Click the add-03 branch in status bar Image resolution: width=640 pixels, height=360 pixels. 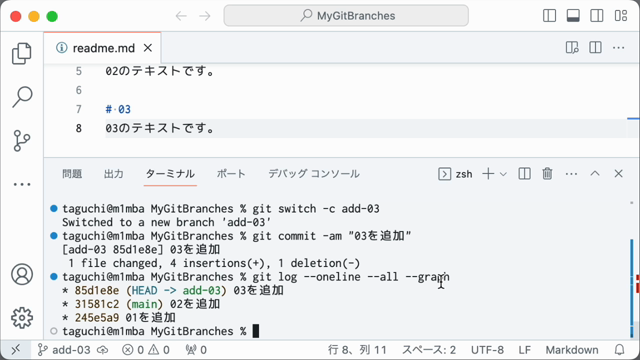(x=64, y=350)
